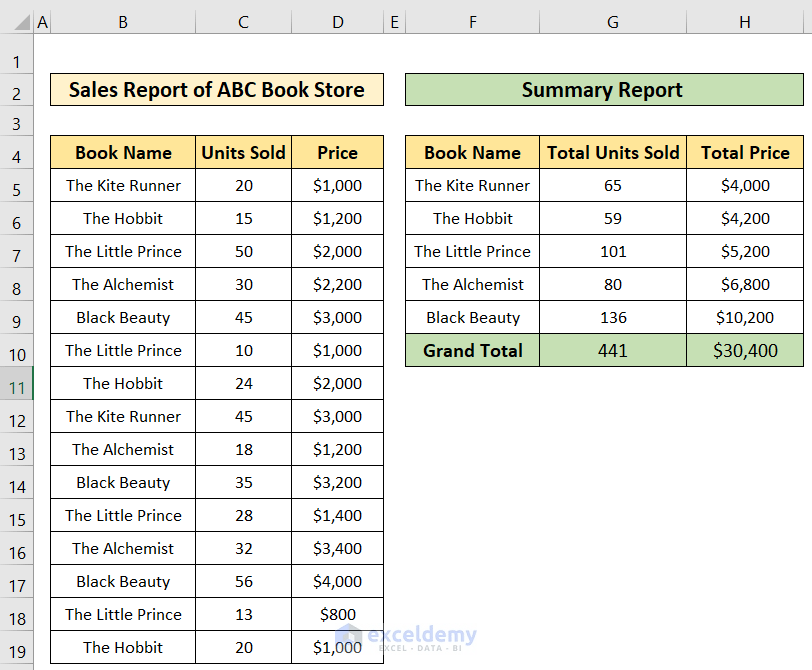Screen dimensions: 812x670
Task: Select column B header
Action: pos(122,20)
